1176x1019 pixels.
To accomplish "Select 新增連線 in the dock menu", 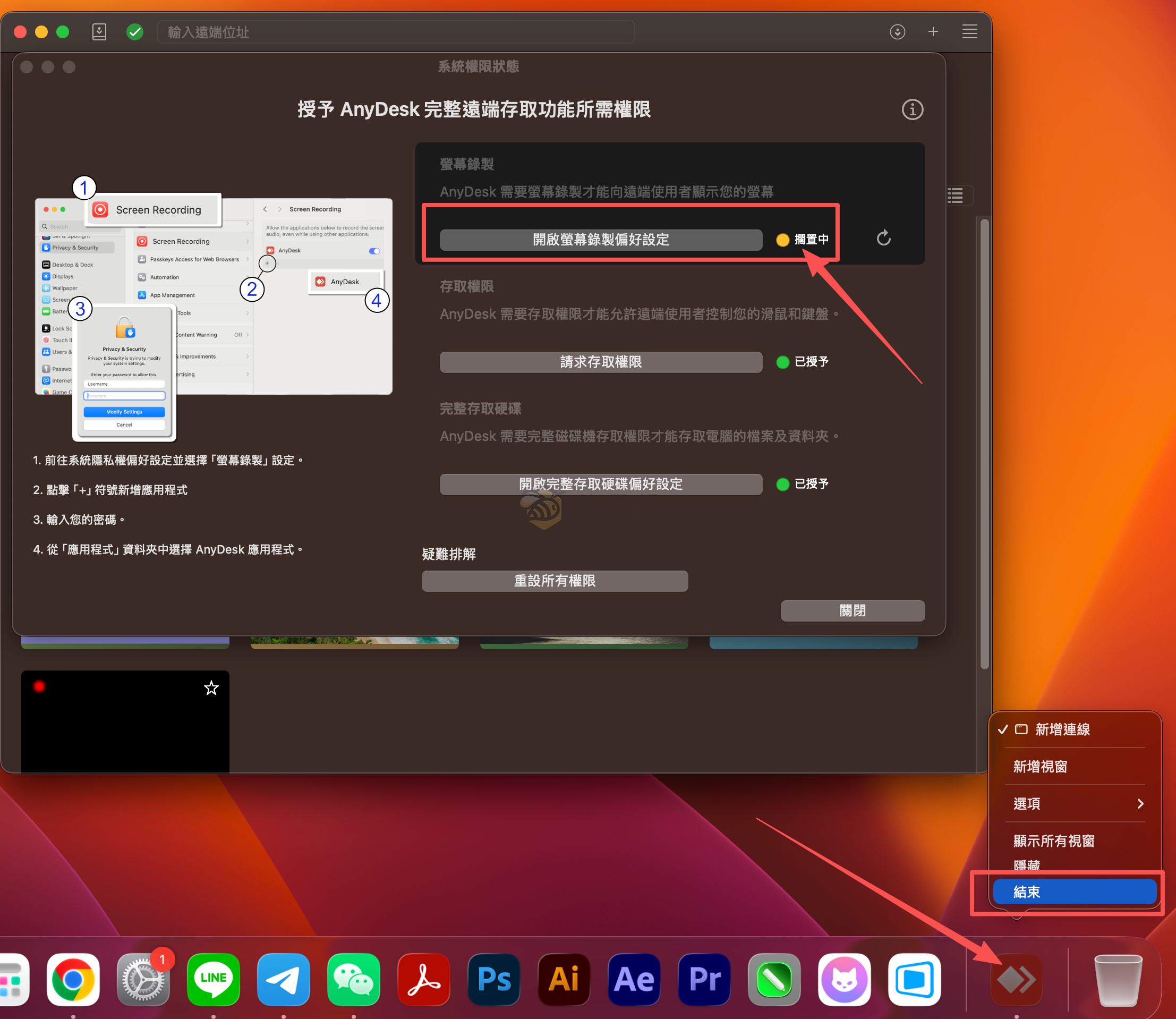I will 1062,729.
